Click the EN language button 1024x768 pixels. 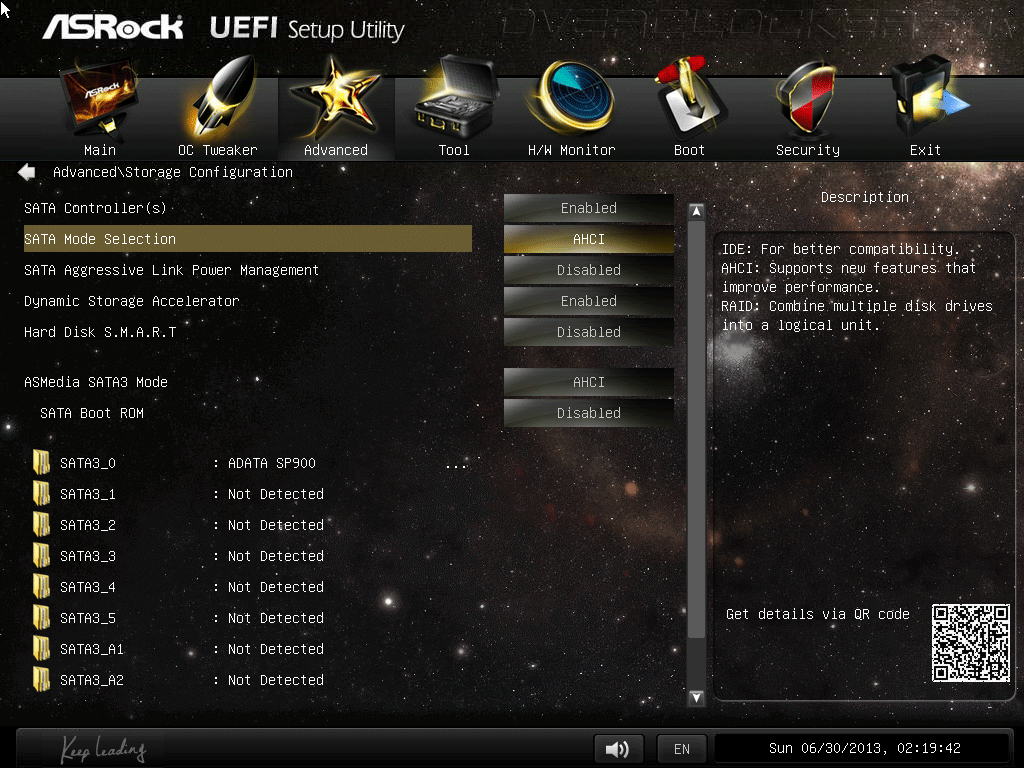click(x=681, y=748)
